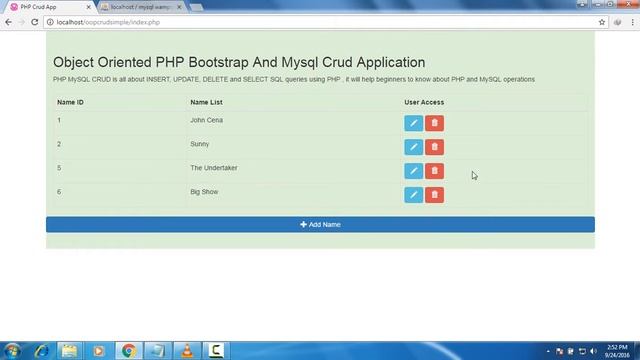640x360 pixels.
Task: Switch to Chrome in taskbar
Action: 129,351
